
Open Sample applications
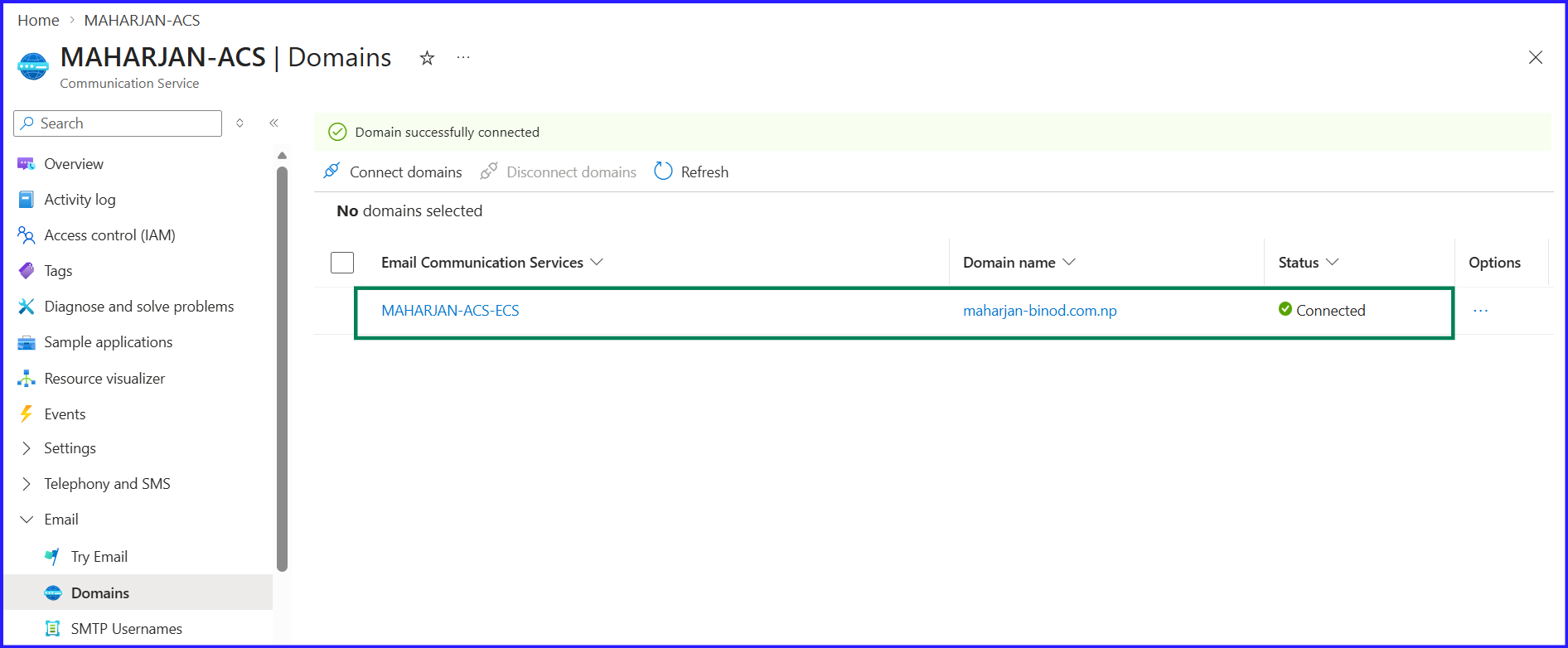tap(109, 342)
